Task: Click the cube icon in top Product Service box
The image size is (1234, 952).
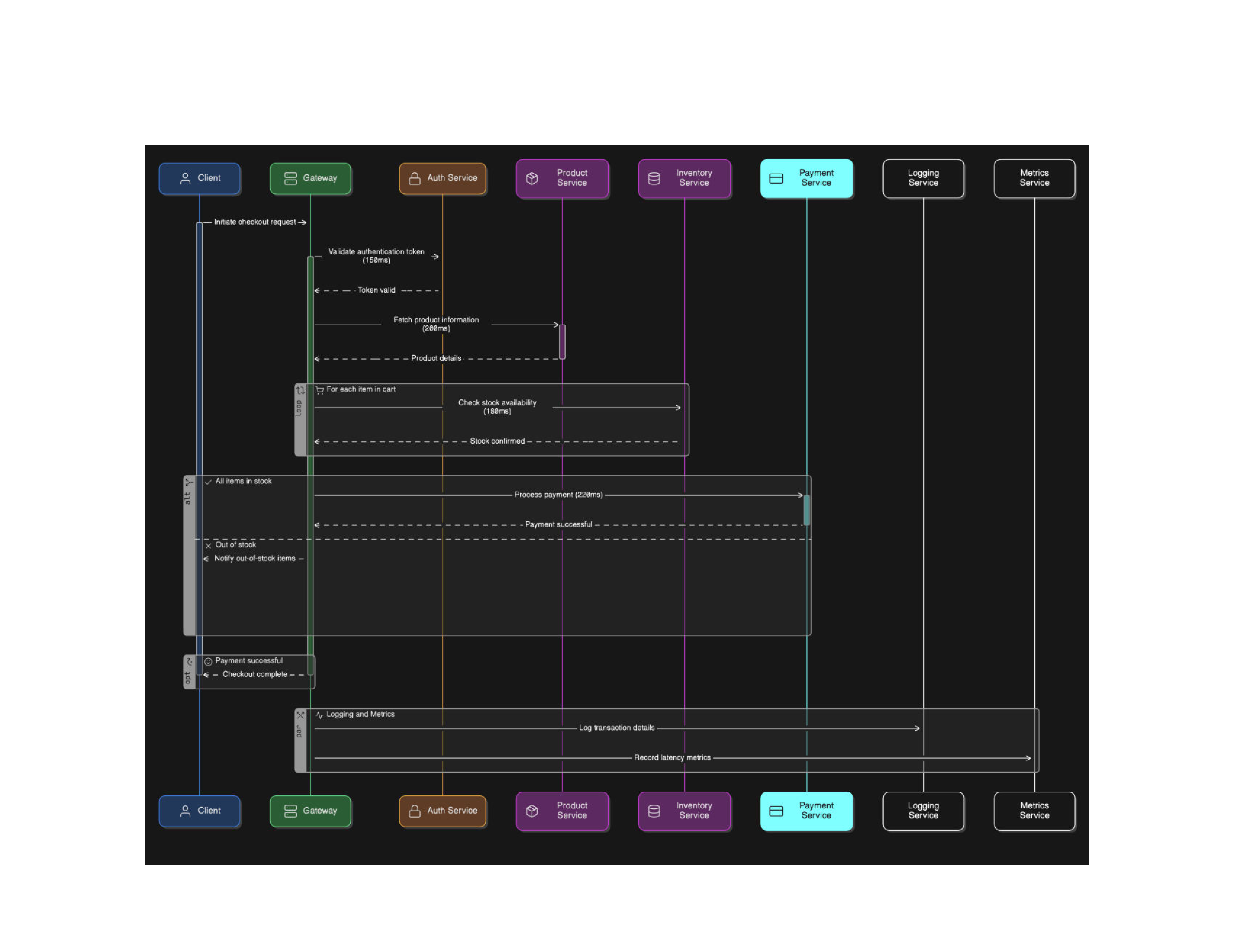Action: pyautogui.click(x=532, y=179)
